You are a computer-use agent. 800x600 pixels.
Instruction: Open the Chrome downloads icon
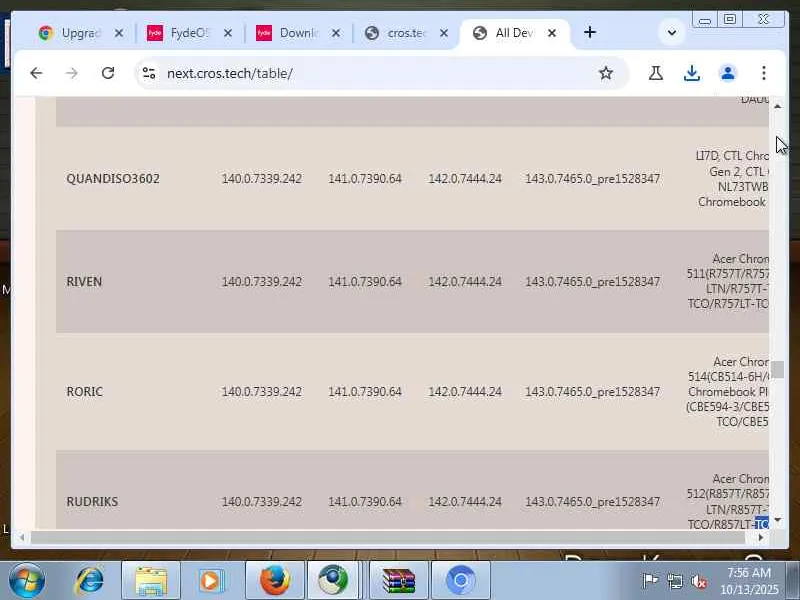pyautogui.click(x=691, y=73)
